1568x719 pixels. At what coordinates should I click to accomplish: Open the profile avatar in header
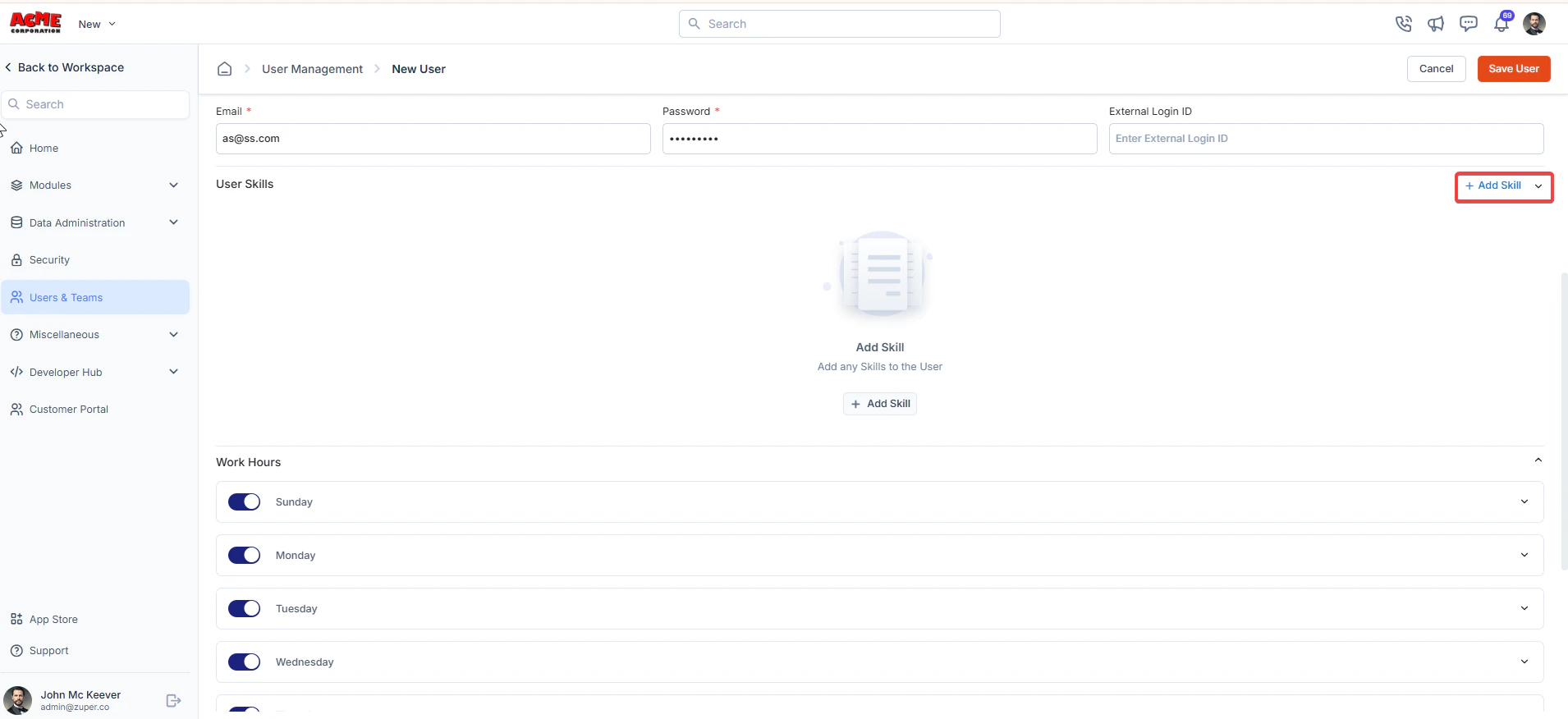1534,24
